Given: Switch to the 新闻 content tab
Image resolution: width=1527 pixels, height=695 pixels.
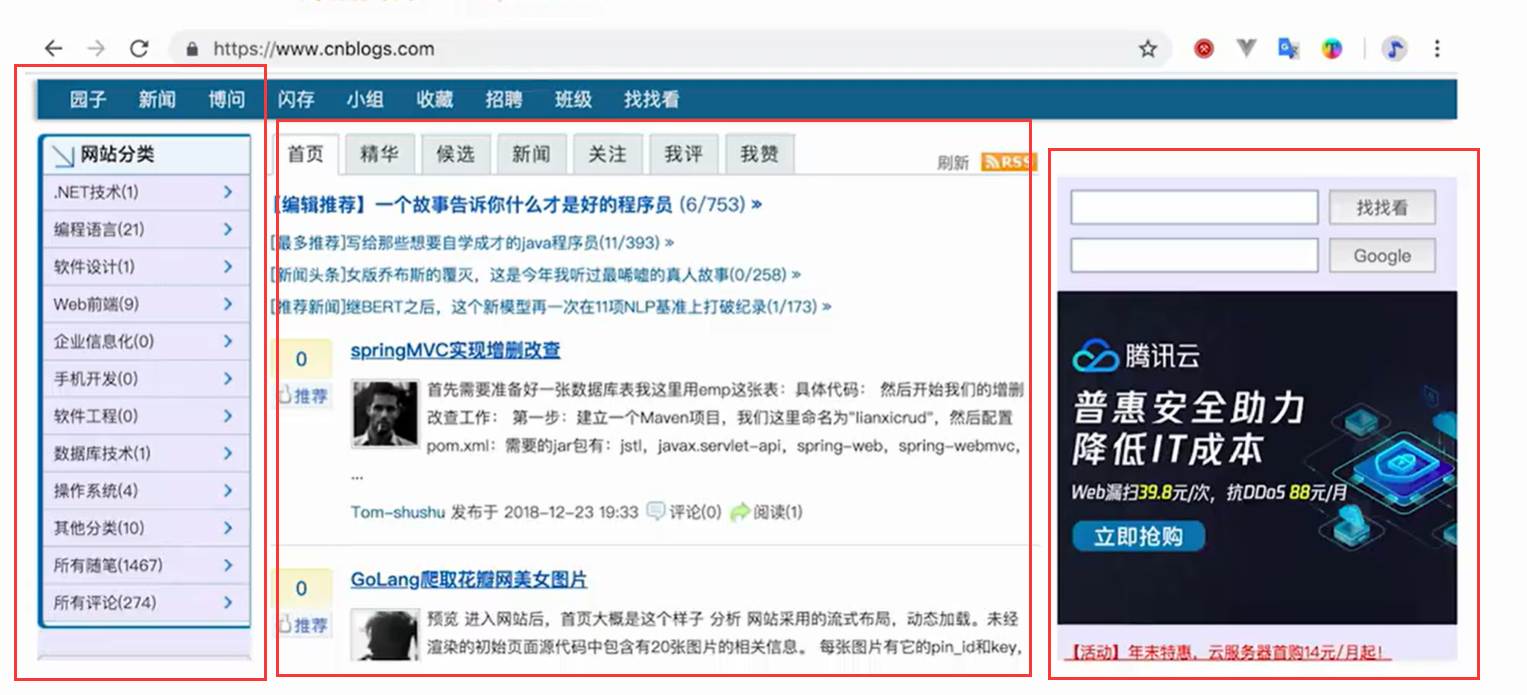Looking at the screenshot, I should 531,154.
